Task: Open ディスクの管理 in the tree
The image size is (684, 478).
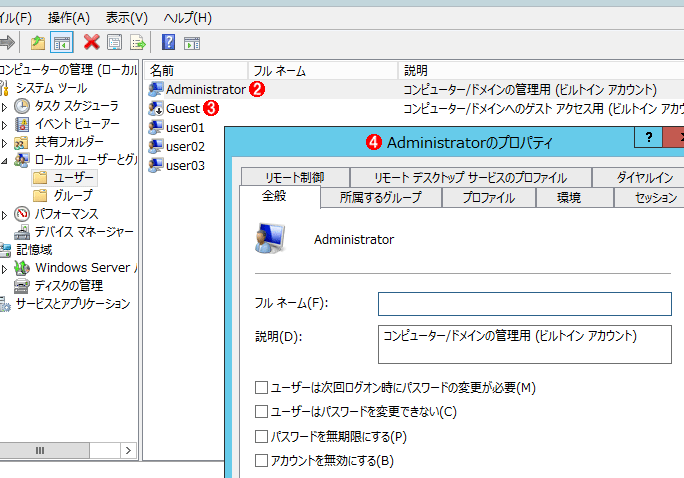Action: [x=69, y=285]
